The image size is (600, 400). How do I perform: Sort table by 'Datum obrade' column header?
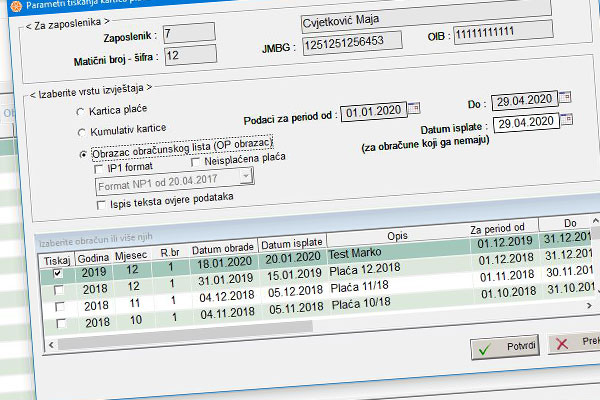(223, 248)
